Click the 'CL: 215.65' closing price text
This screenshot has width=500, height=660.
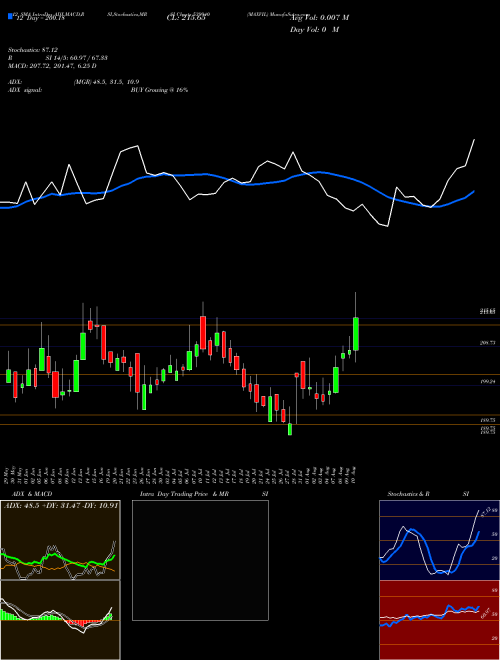tap(186, 18)
